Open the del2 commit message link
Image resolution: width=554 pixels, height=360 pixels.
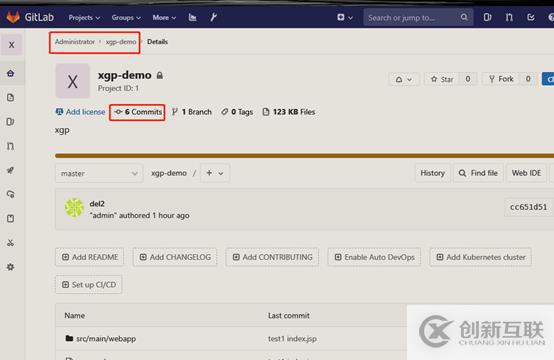coord(97,204)
